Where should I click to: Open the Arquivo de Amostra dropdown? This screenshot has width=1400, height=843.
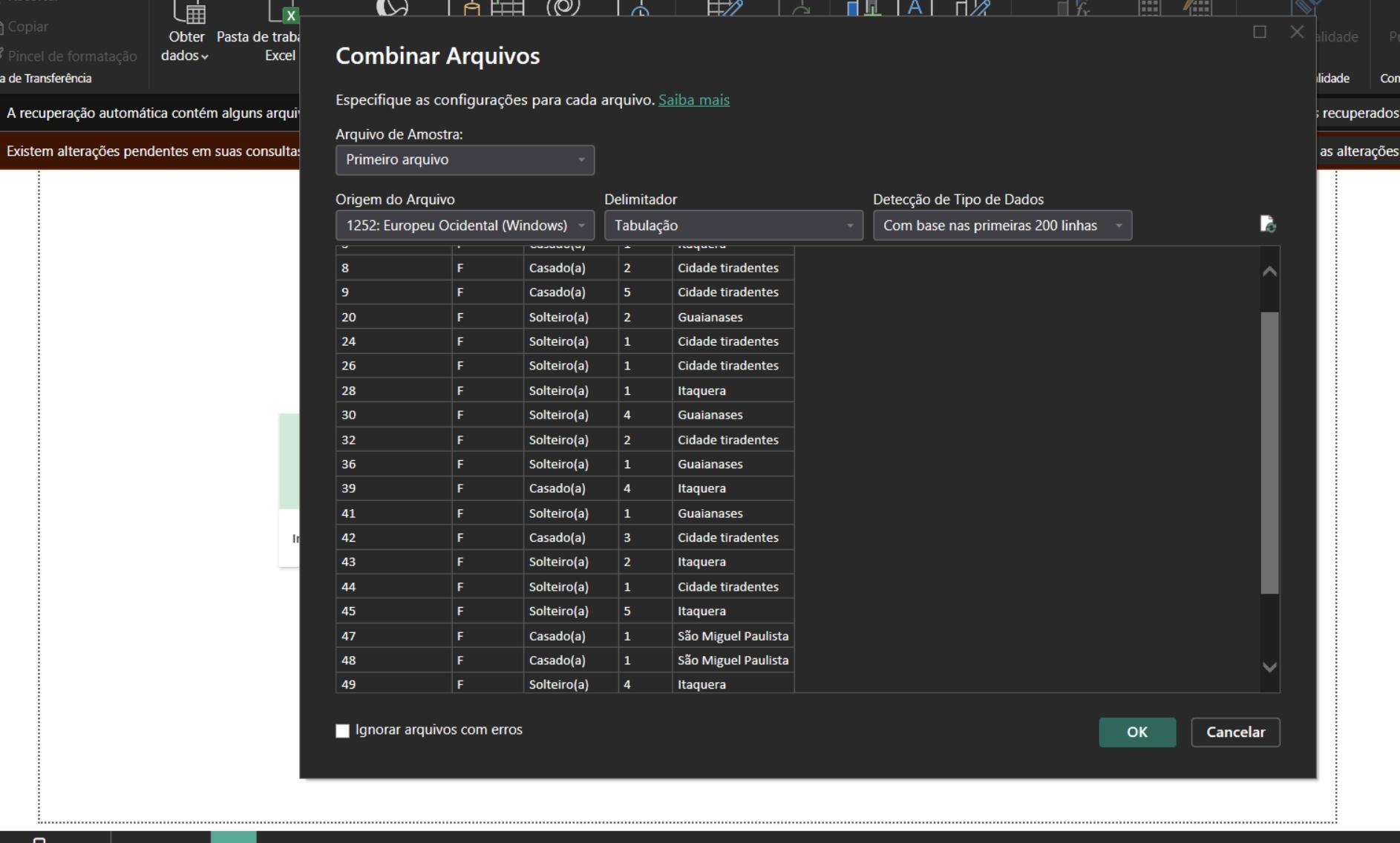465,160
